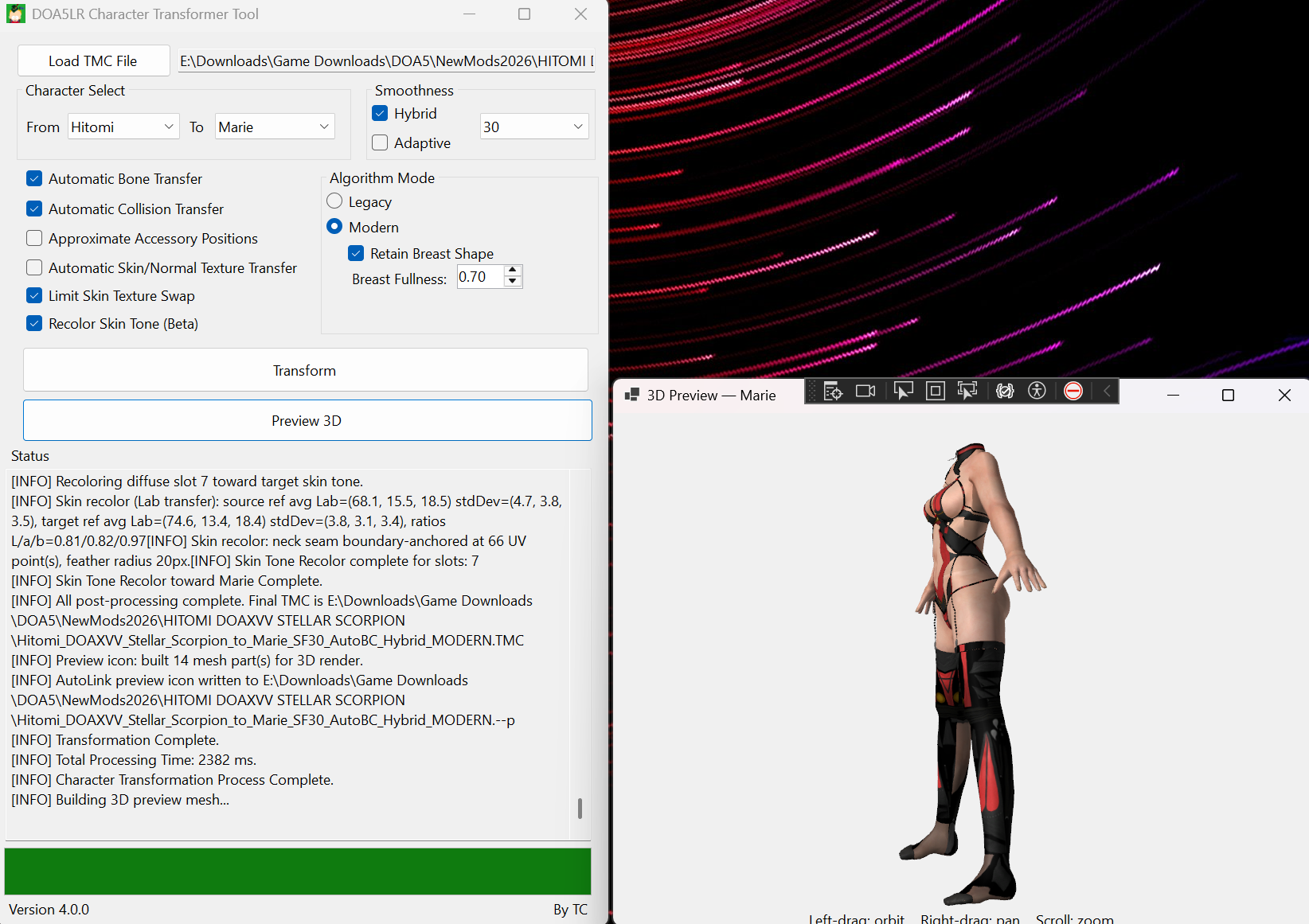Maximize the DOA5LR Transformer Tool window
The height and width of the screenshot is (924, 1309).
(524, 14)
